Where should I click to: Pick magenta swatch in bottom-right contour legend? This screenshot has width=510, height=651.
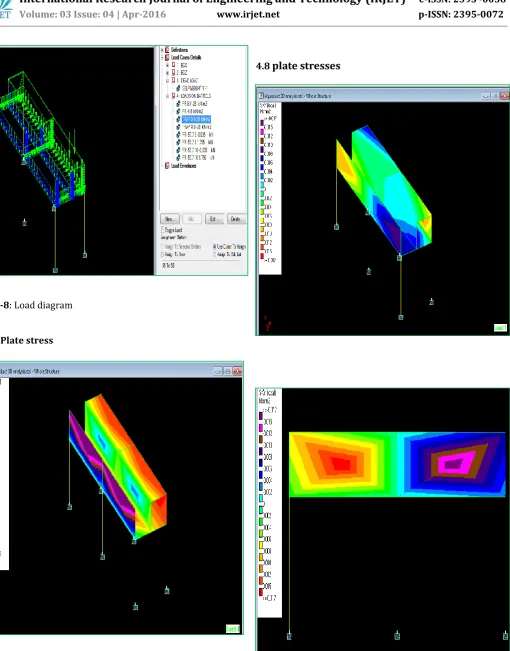coord(261,427)
